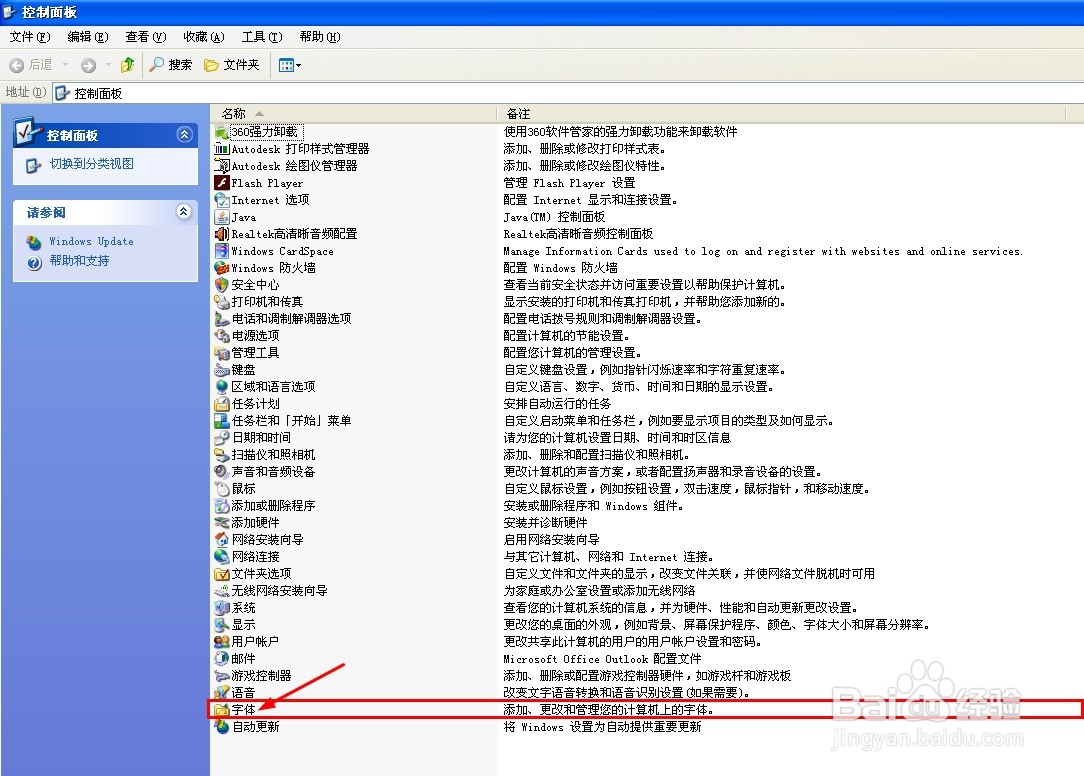
Task: Open Autodesk 打印样式管理器 icon
Action: point(221,149)
